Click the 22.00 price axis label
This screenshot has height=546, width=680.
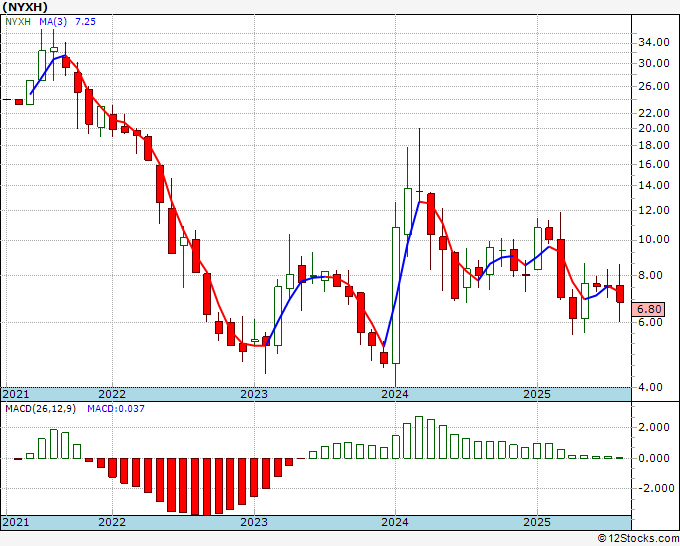pyautogui.click(x=654, y=113)
